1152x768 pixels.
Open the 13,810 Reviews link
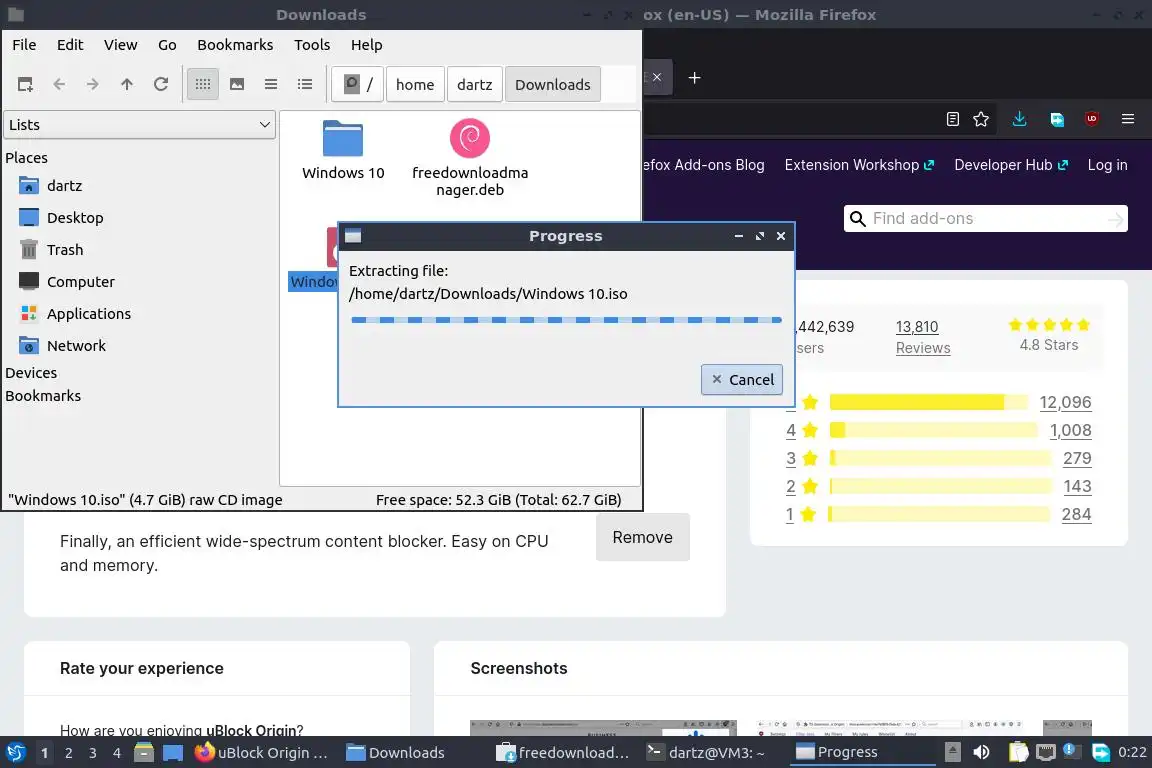point(923,337)
